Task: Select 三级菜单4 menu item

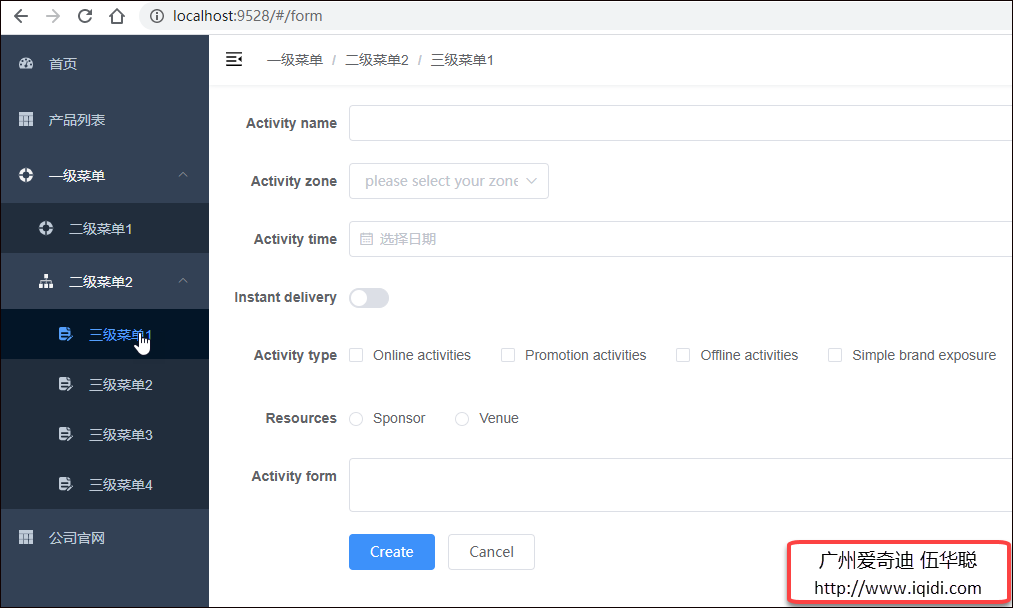Action: [105, 484]
